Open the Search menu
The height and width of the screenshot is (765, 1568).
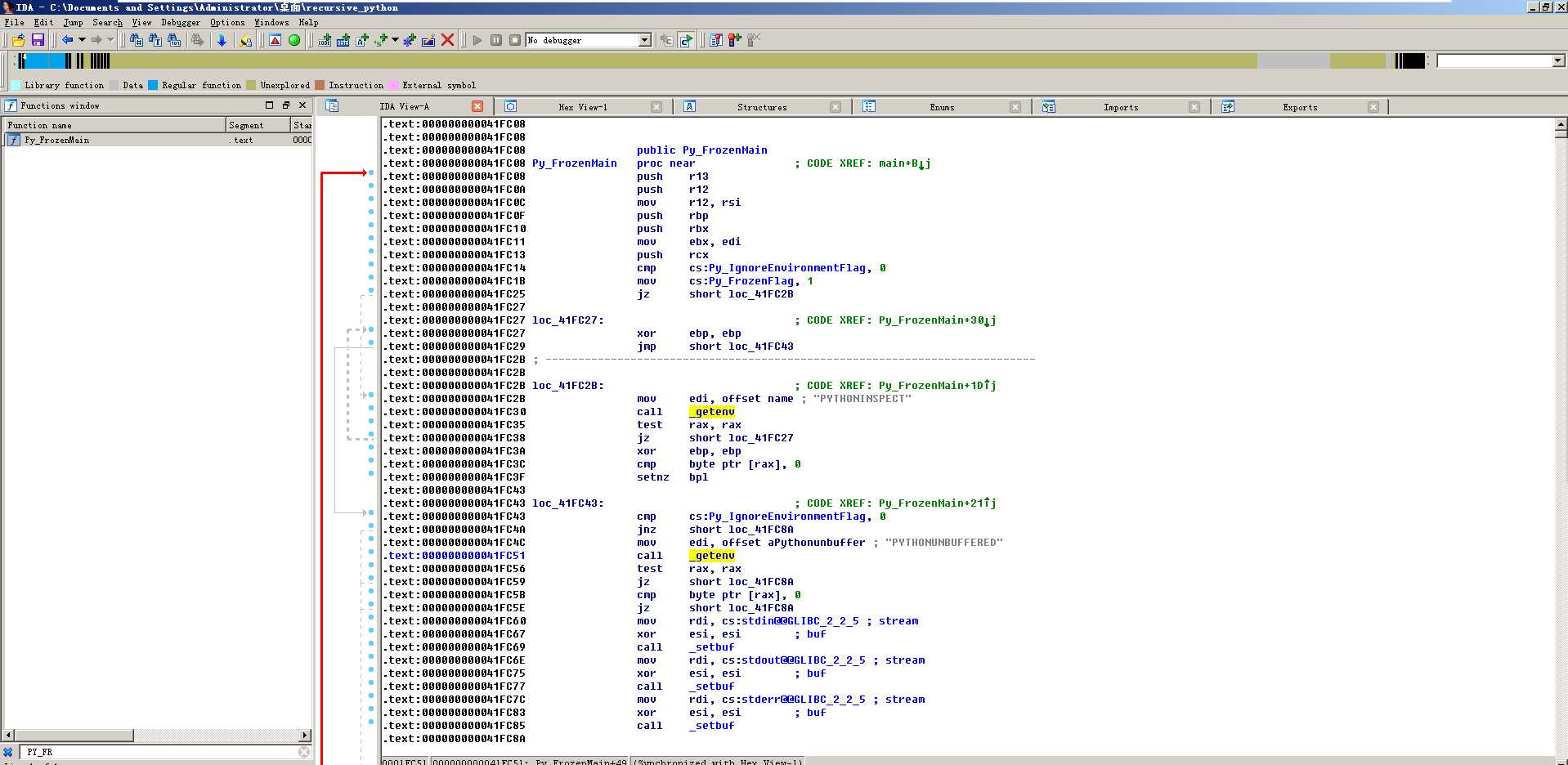point(107,22)
